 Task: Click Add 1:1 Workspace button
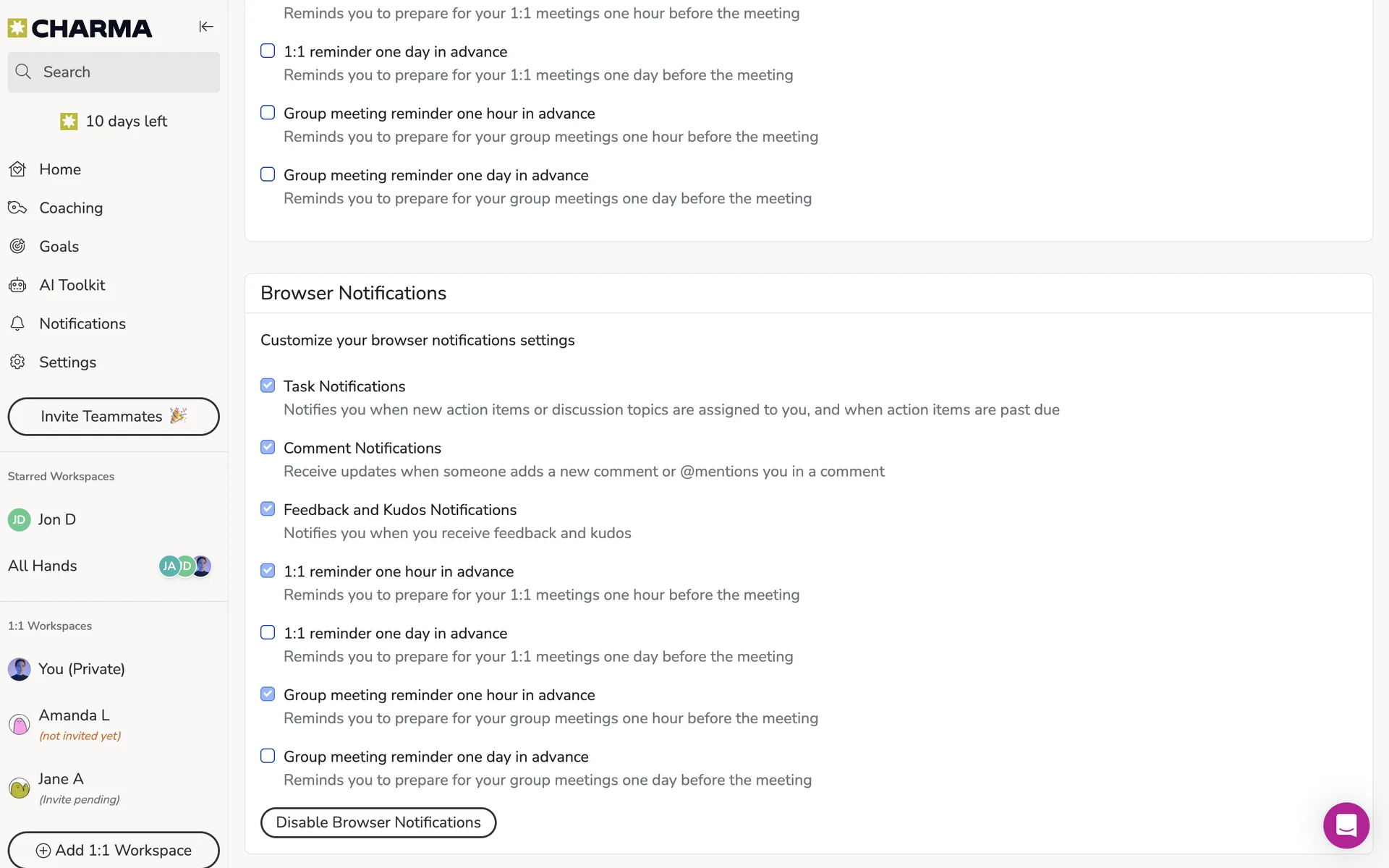click(x=114, y=850)
